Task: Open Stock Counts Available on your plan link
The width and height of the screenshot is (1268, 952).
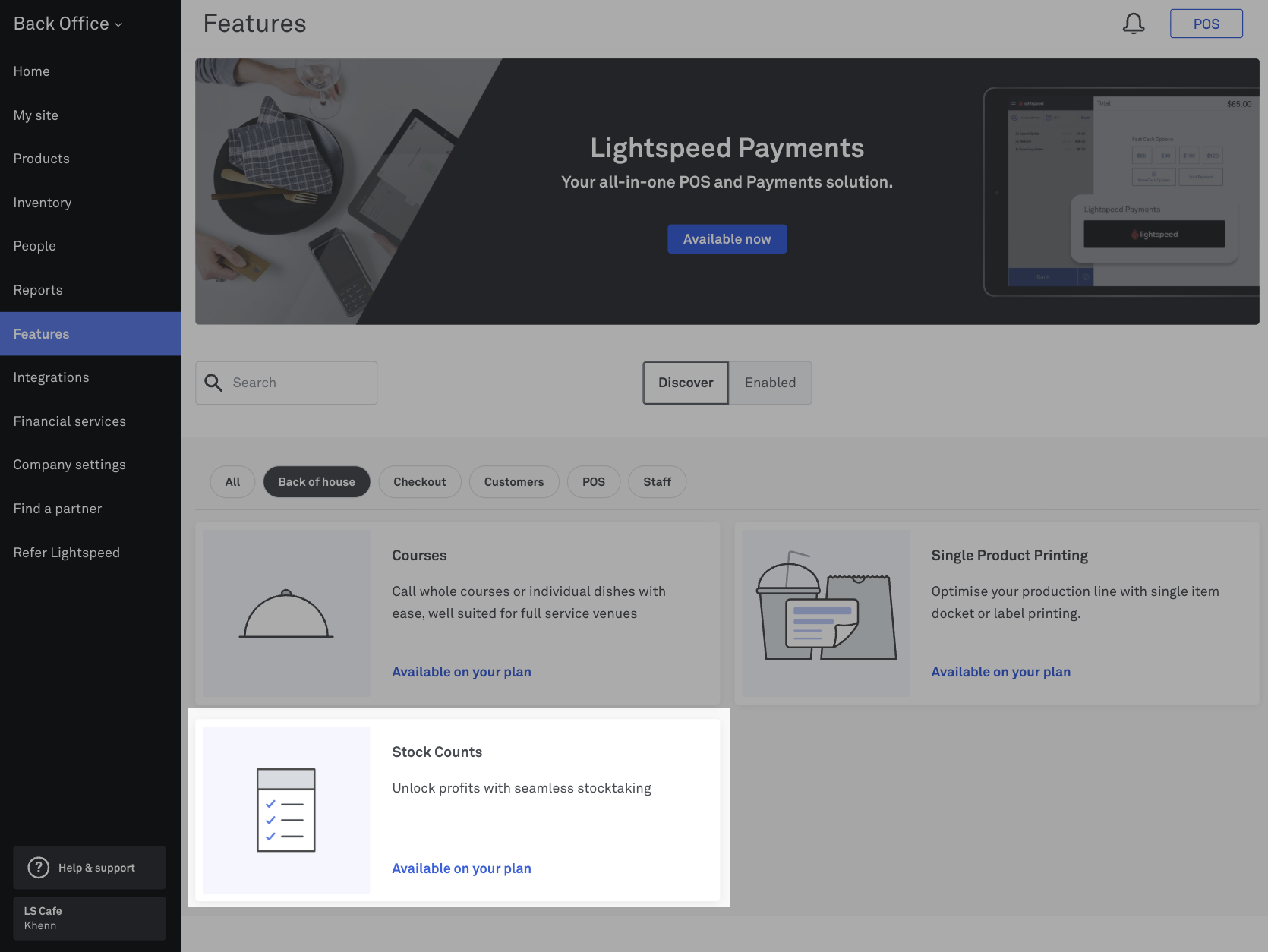Action: click(x=462, y=868)
